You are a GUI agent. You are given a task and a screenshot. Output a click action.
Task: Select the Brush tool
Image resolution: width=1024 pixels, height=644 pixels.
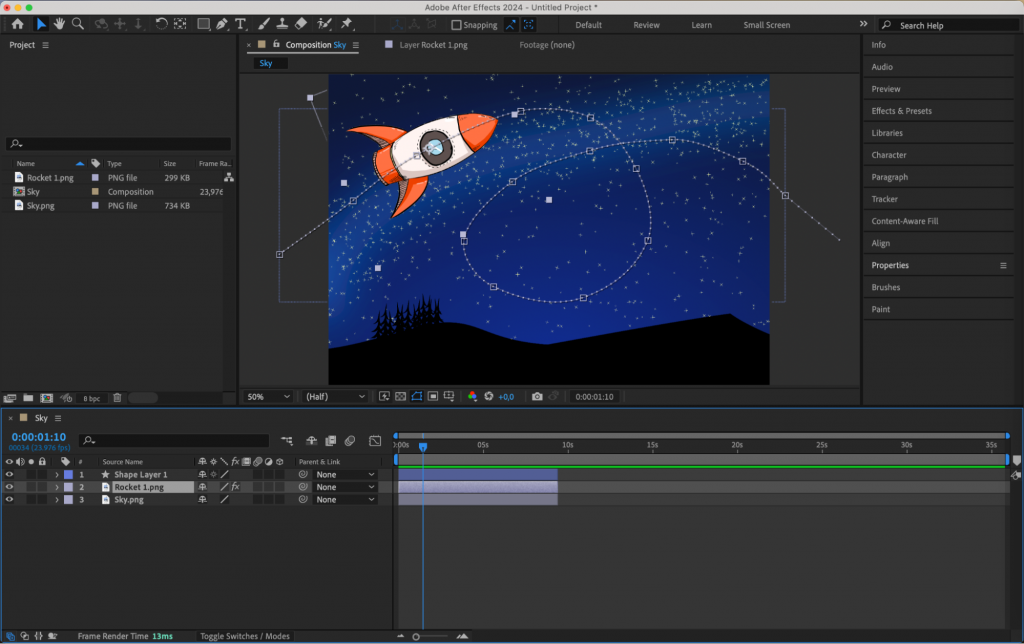tap(264, 24)
